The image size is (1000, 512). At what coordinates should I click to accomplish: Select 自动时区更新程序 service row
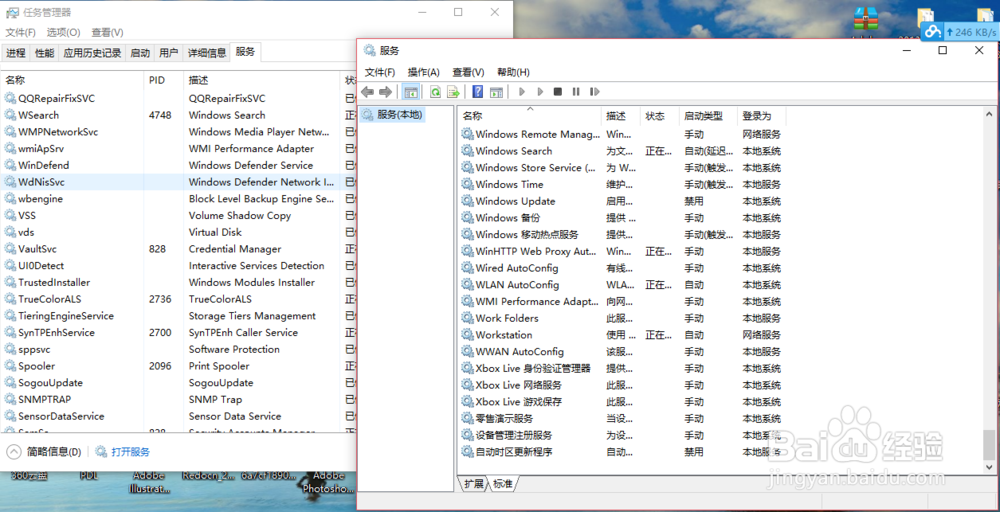point(622,452)
